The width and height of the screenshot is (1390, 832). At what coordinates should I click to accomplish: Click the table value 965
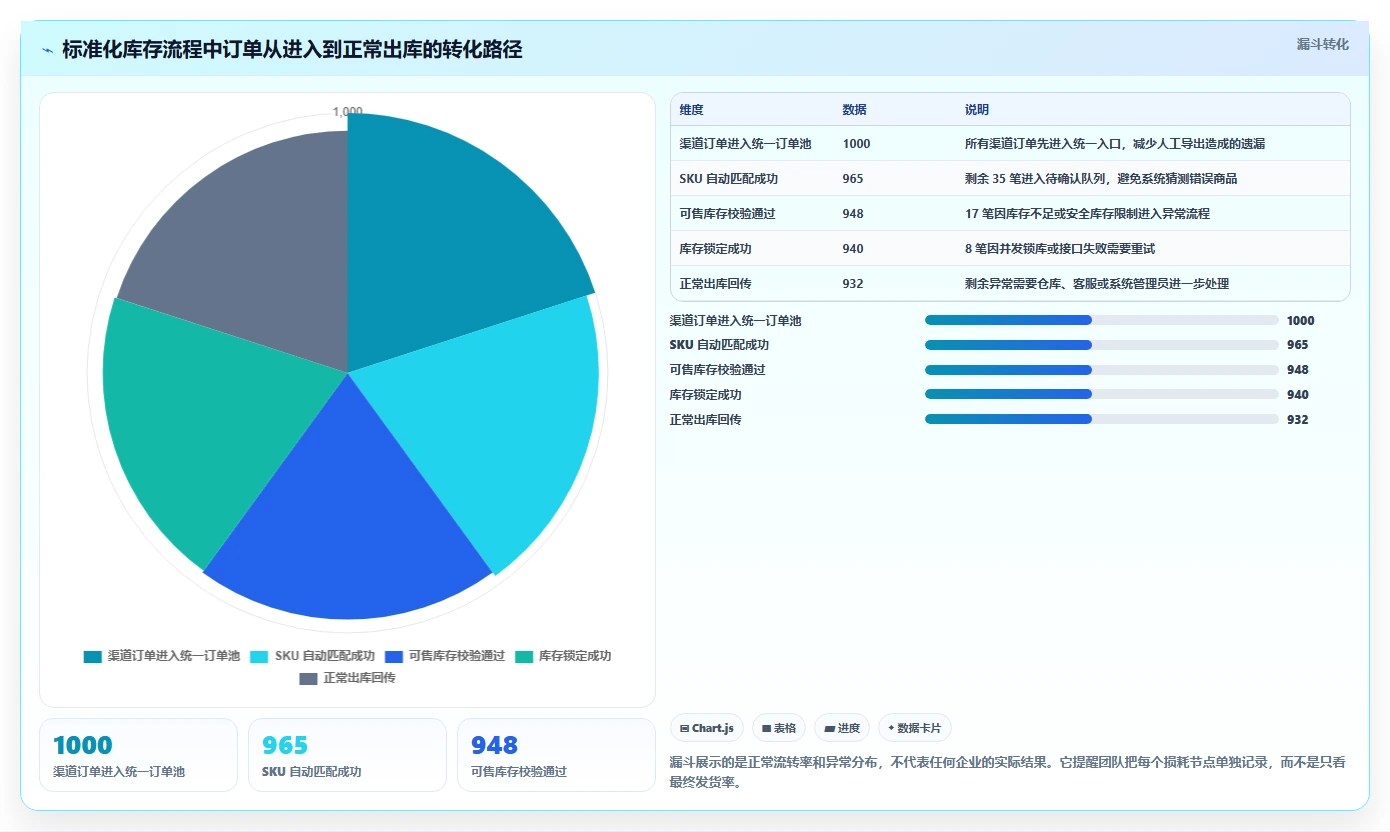(x=852, y=179)
